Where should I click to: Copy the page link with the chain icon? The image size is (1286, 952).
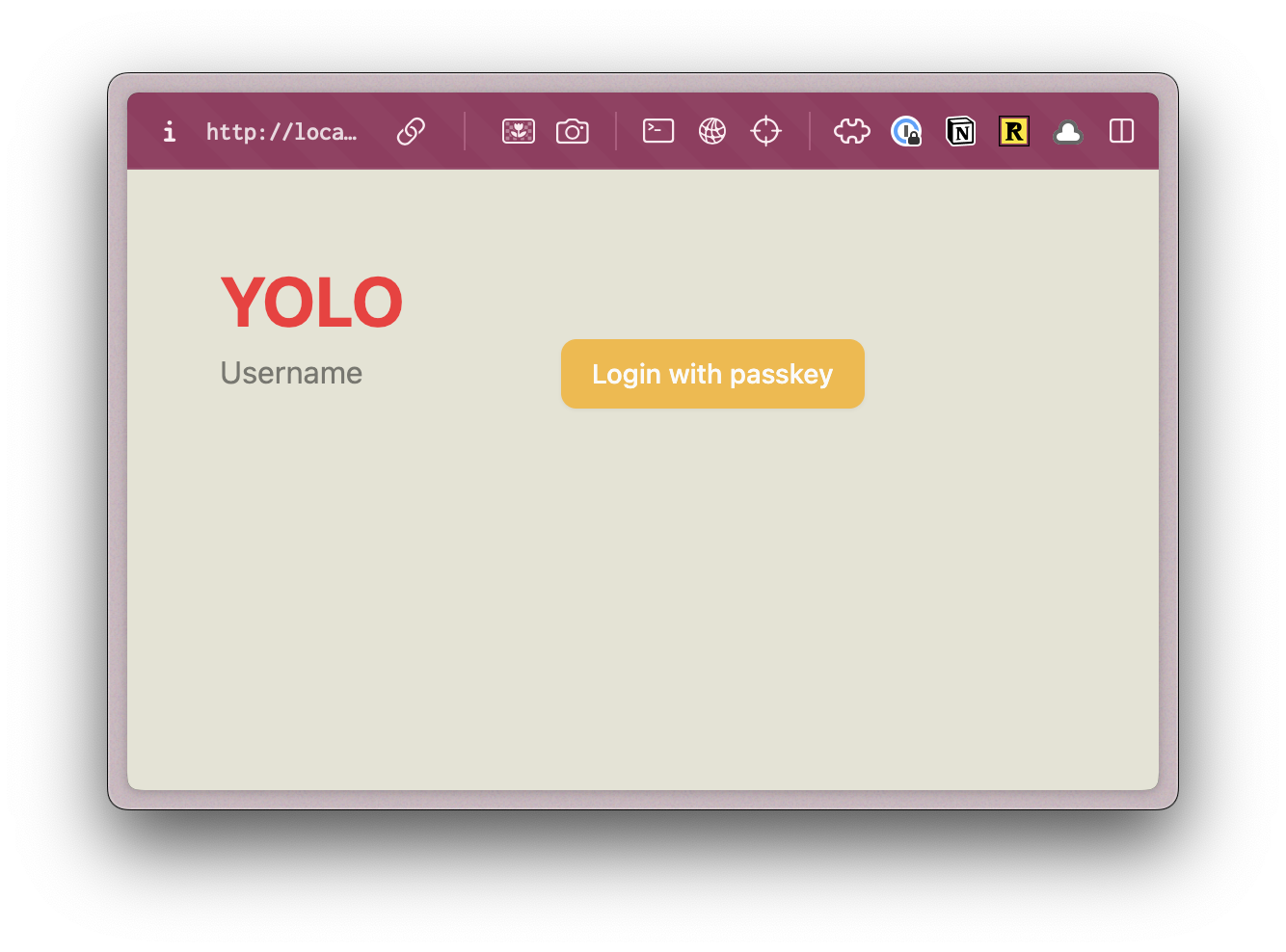(x=410, y=130)
